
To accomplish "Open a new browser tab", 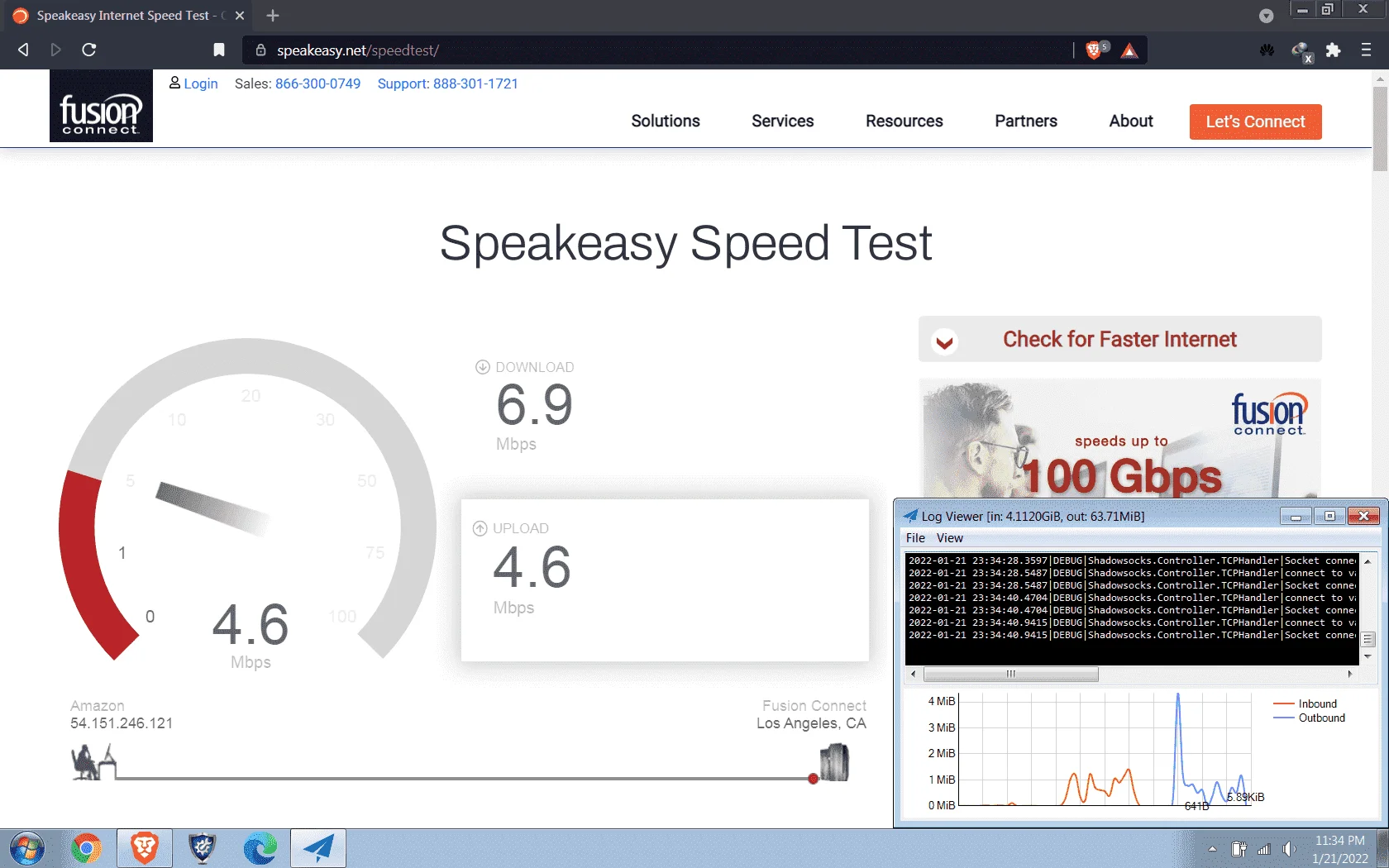I will (273, 15).
